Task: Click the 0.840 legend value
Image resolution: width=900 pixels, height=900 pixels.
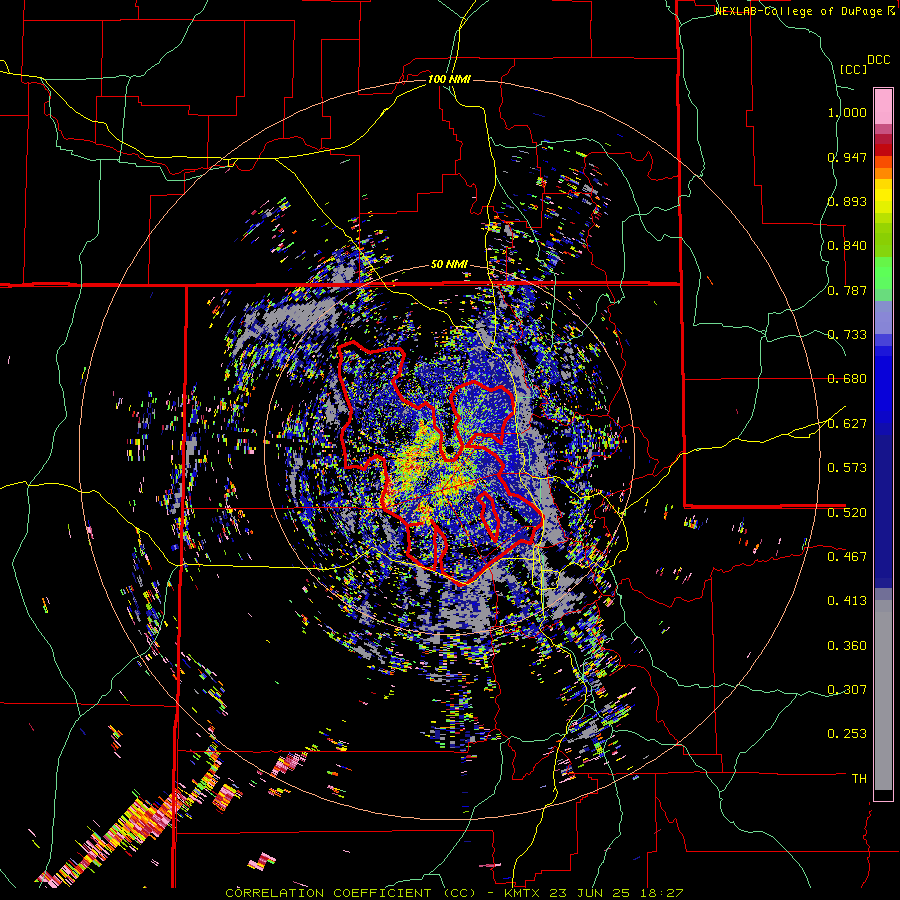Action: click(x=847, y=246)
